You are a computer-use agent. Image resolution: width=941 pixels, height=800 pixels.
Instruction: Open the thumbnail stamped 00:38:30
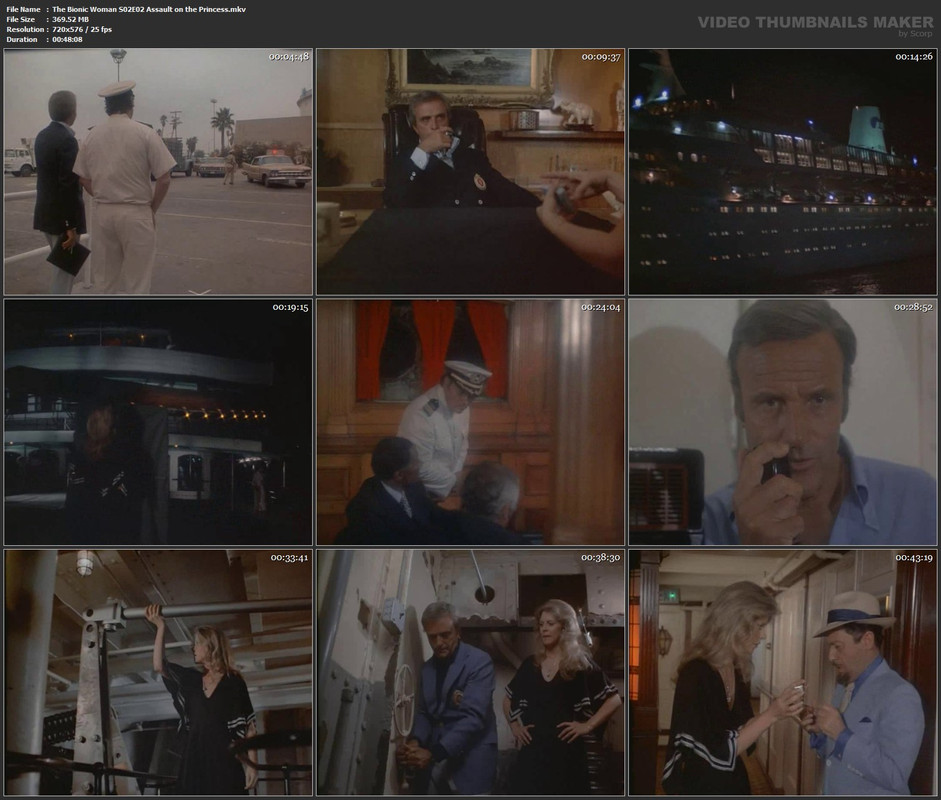click(x=470, y=672)
